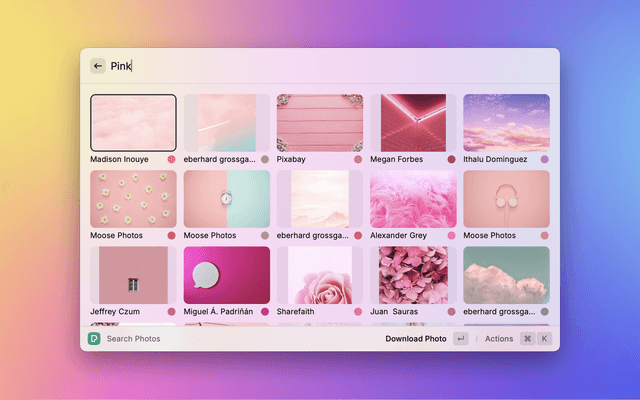Viewport: 640px width, 400px height.
Task: Select the color dot beside Pixabay
Action: [x=358, y=159]
